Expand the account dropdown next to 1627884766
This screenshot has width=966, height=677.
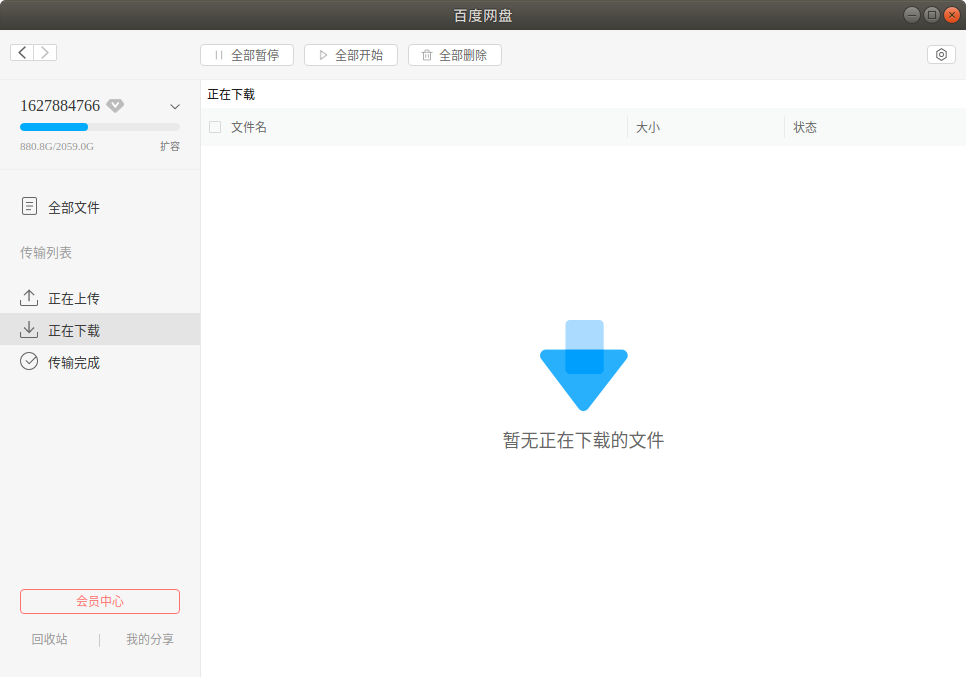point(175,107)
